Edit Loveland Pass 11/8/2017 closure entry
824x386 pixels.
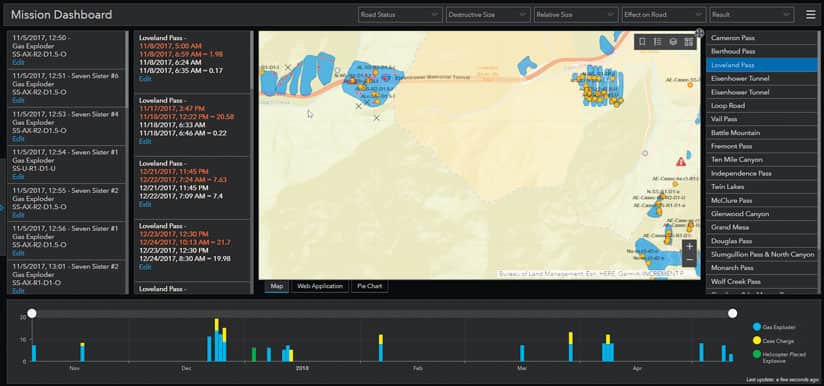coord(145,79)
